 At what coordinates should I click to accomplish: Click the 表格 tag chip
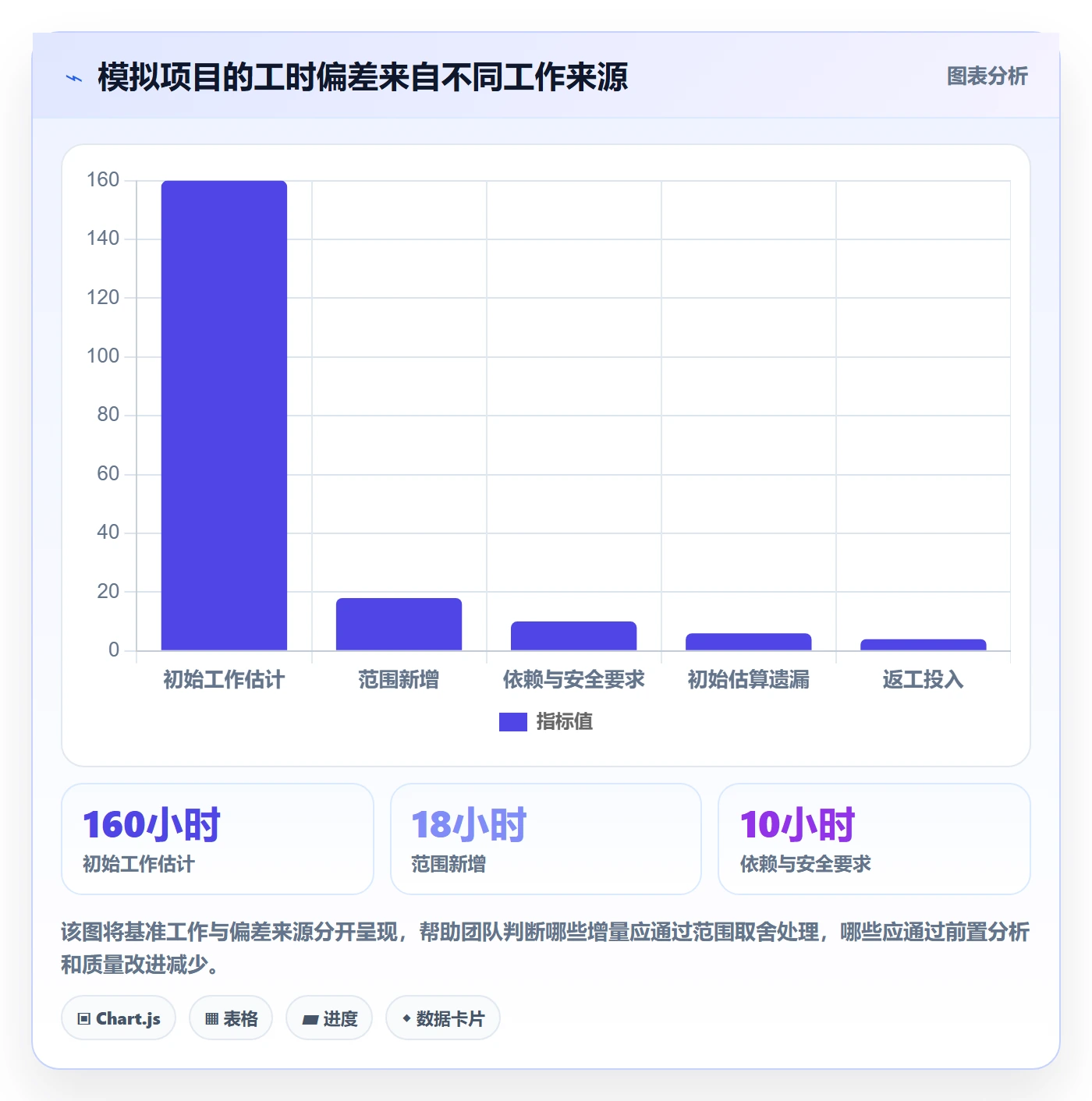[x=231, y=1018]
